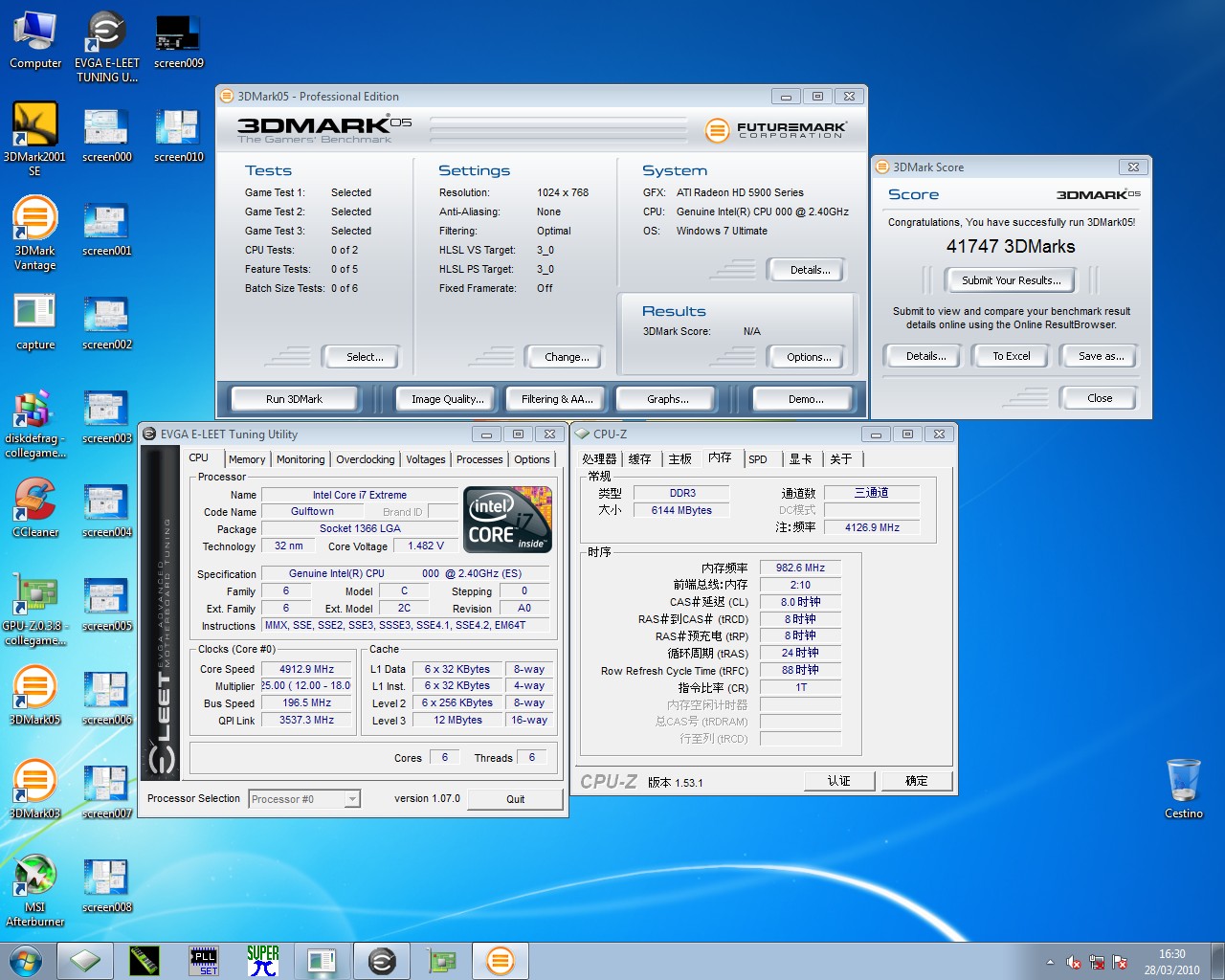Image resolution: width=1225 pixels, height=980 pixels.
Task: Click Details in 3DMark Score window
Action: coord(925,356)
